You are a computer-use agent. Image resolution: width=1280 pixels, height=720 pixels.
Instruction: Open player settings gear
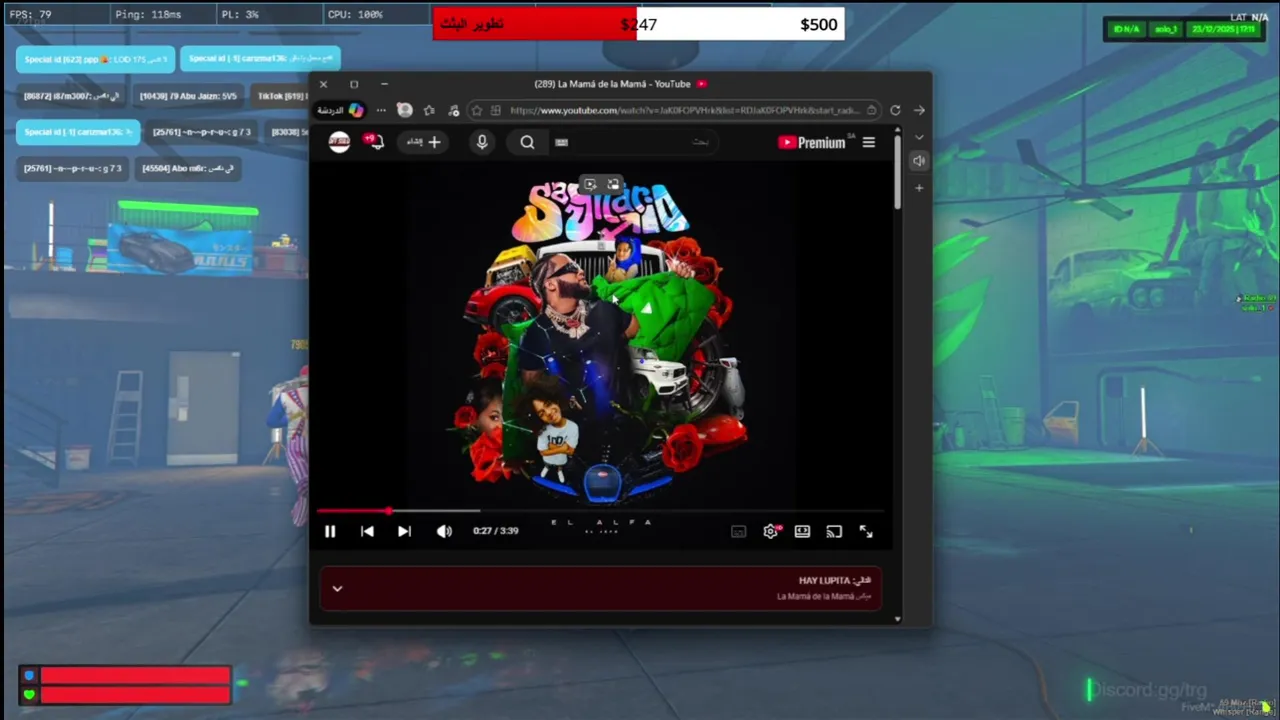point(770,531)
